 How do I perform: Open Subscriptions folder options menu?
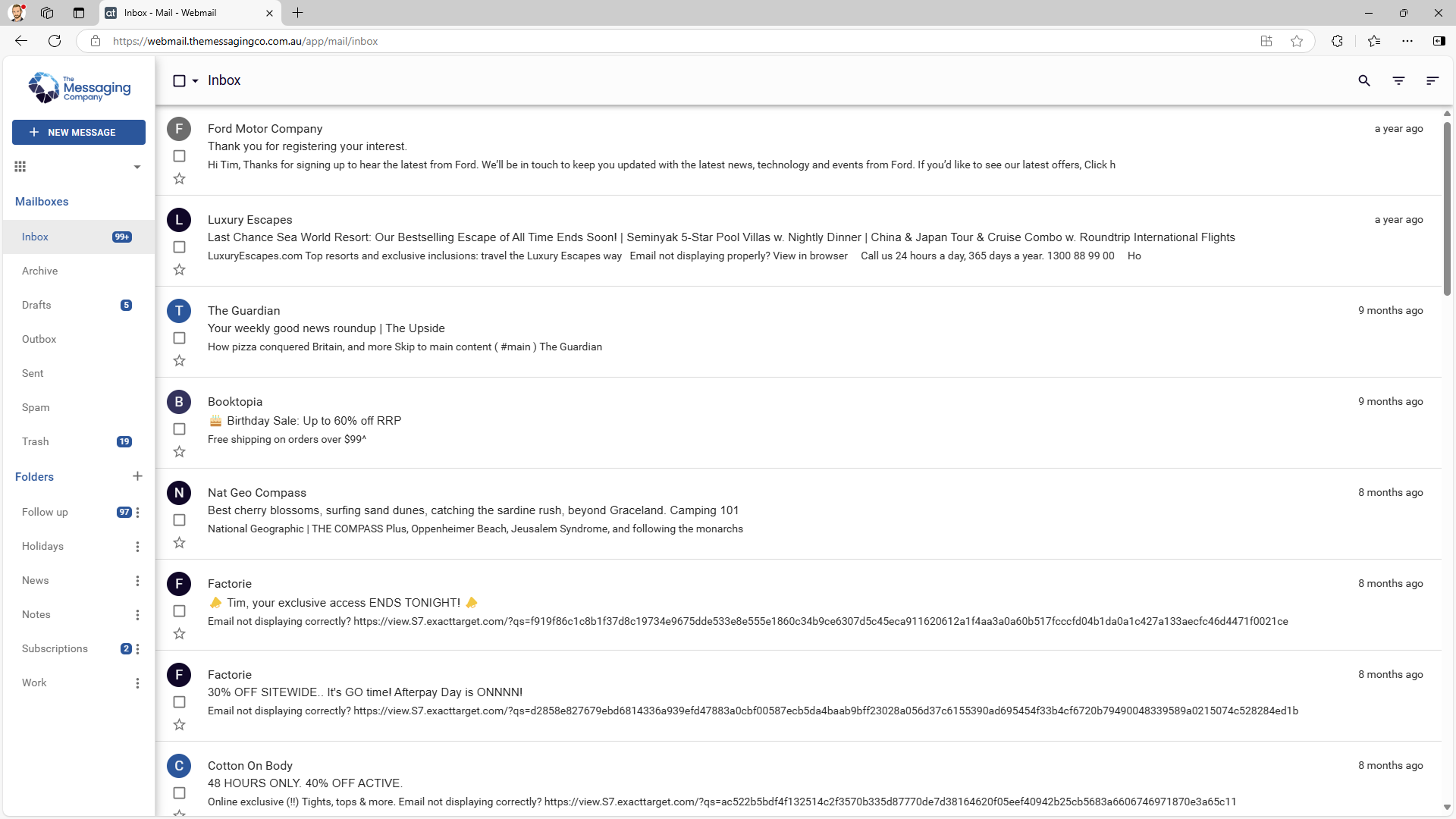(137, 649)
